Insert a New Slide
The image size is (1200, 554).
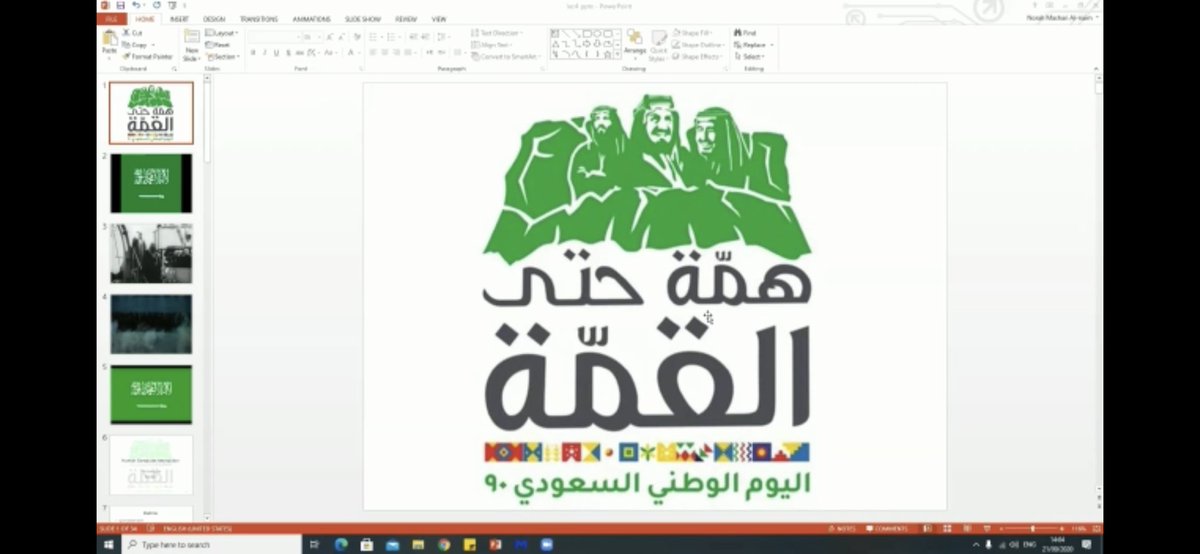tap(191, 44)
